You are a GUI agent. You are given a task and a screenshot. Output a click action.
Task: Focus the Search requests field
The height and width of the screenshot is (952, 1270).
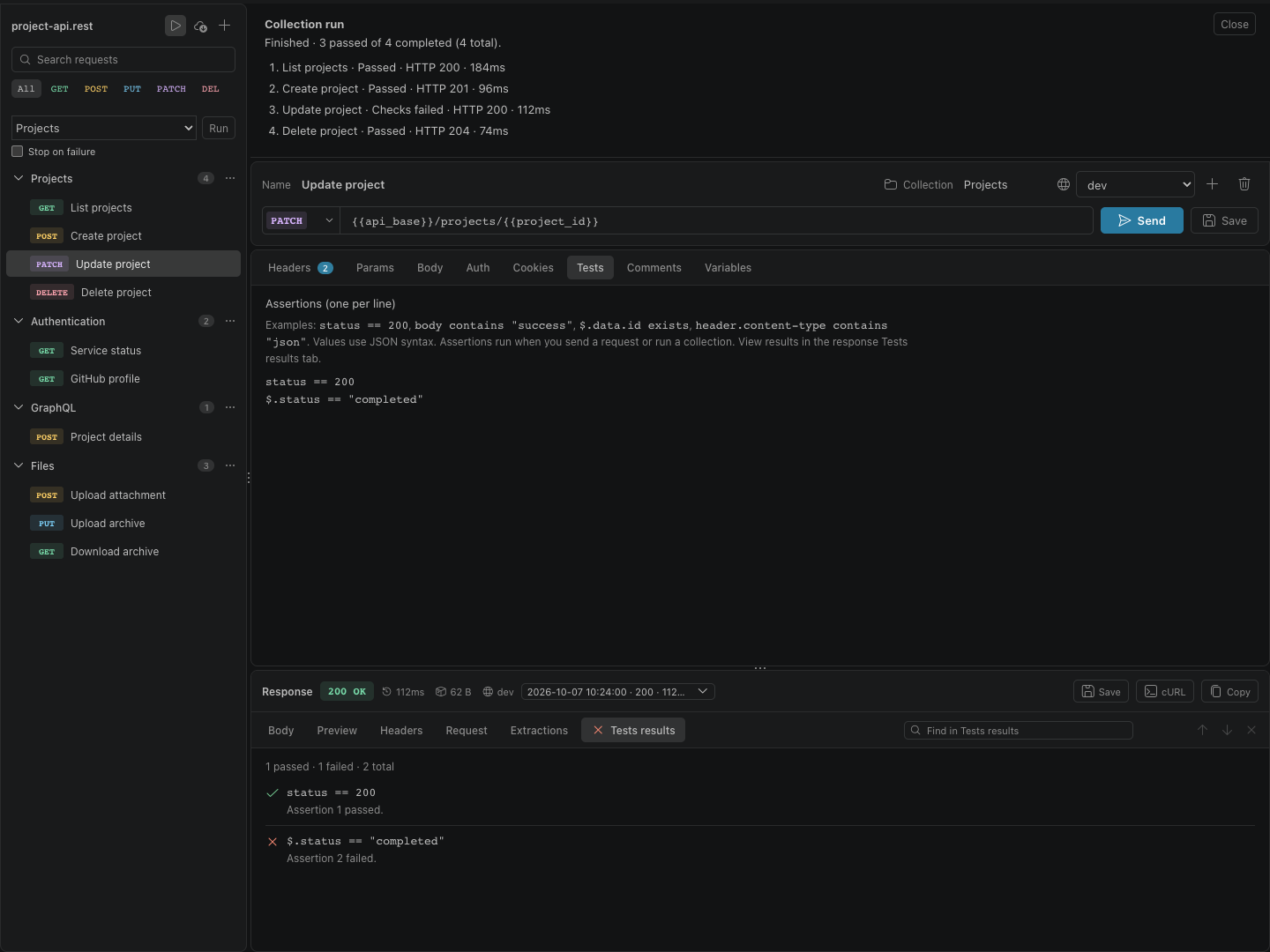coord(123,59)
